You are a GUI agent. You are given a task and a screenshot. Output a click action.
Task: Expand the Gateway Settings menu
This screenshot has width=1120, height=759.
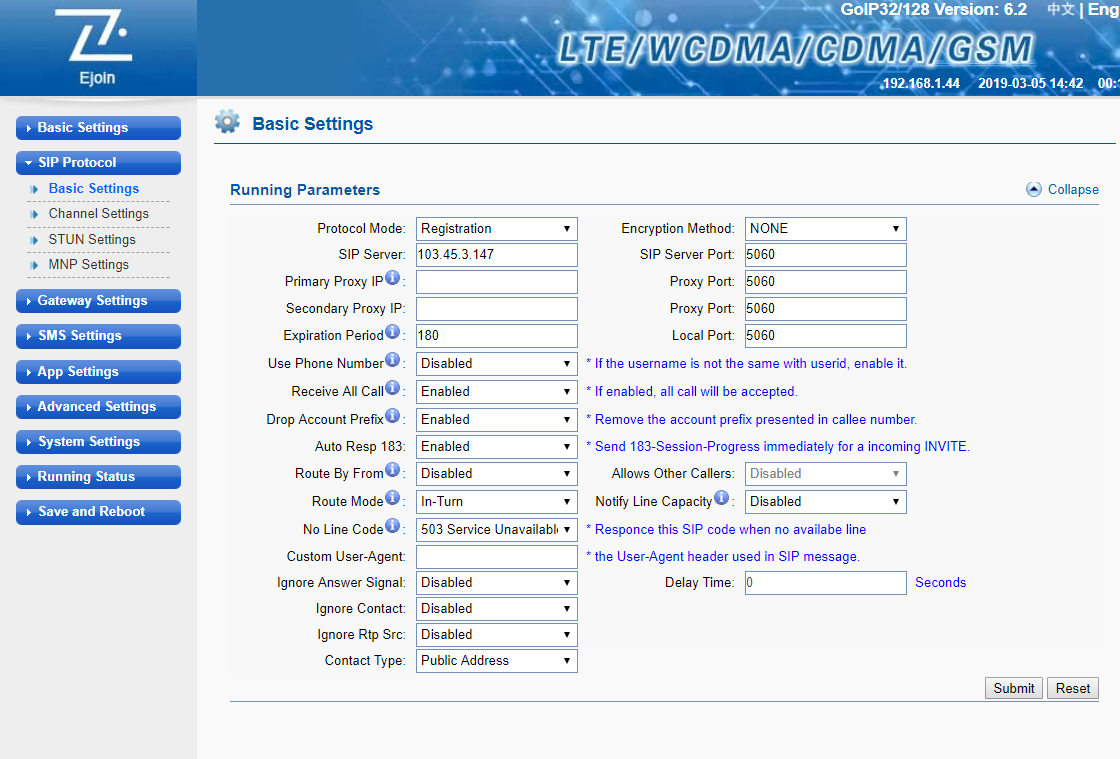click(98, 301)
